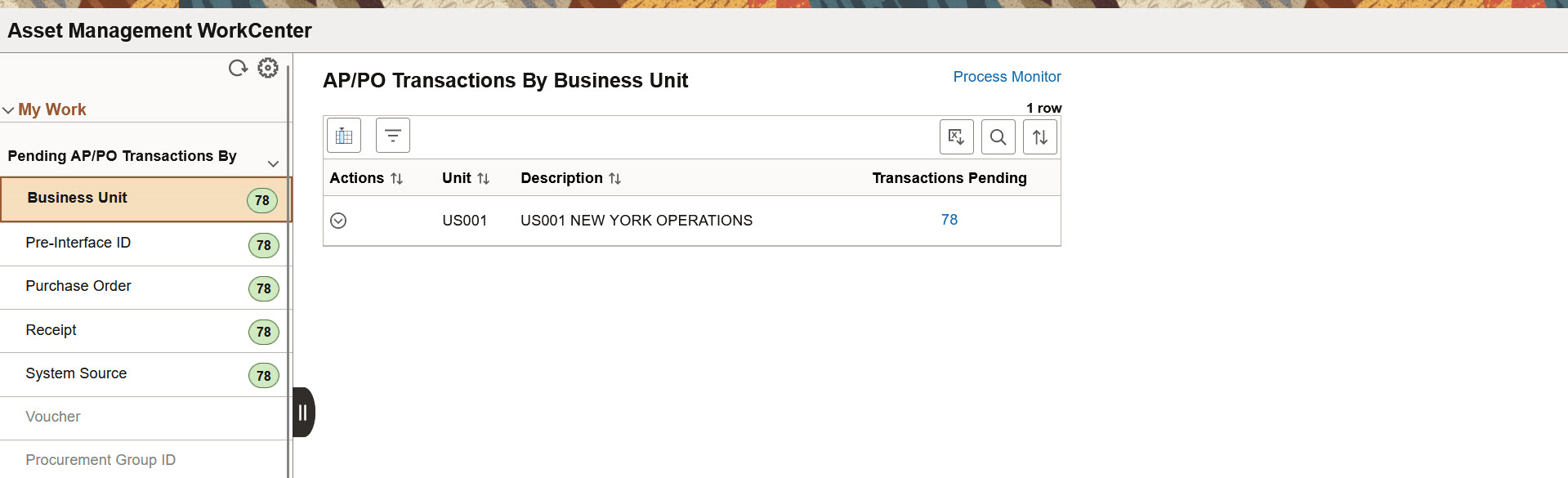Toggle sorting on the Unit column

coord(484,177)
